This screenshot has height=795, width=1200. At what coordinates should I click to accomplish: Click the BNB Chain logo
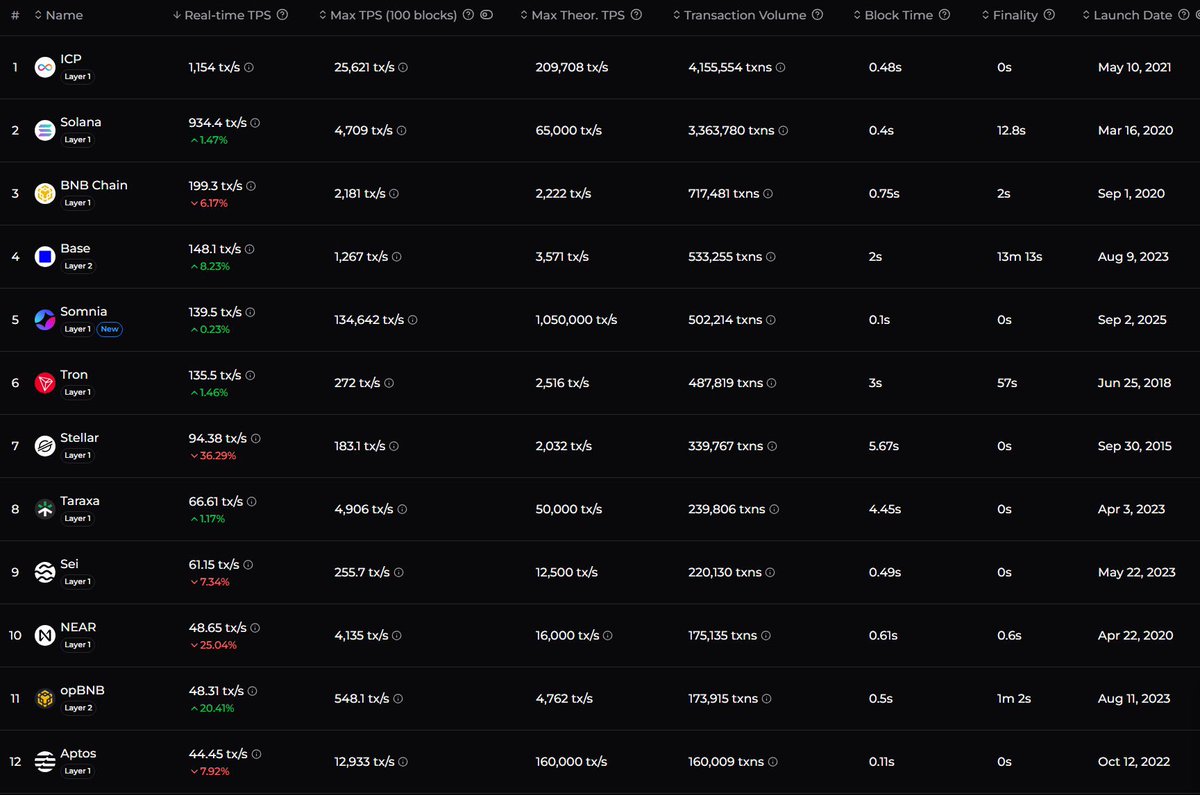[x=44, y=193]
